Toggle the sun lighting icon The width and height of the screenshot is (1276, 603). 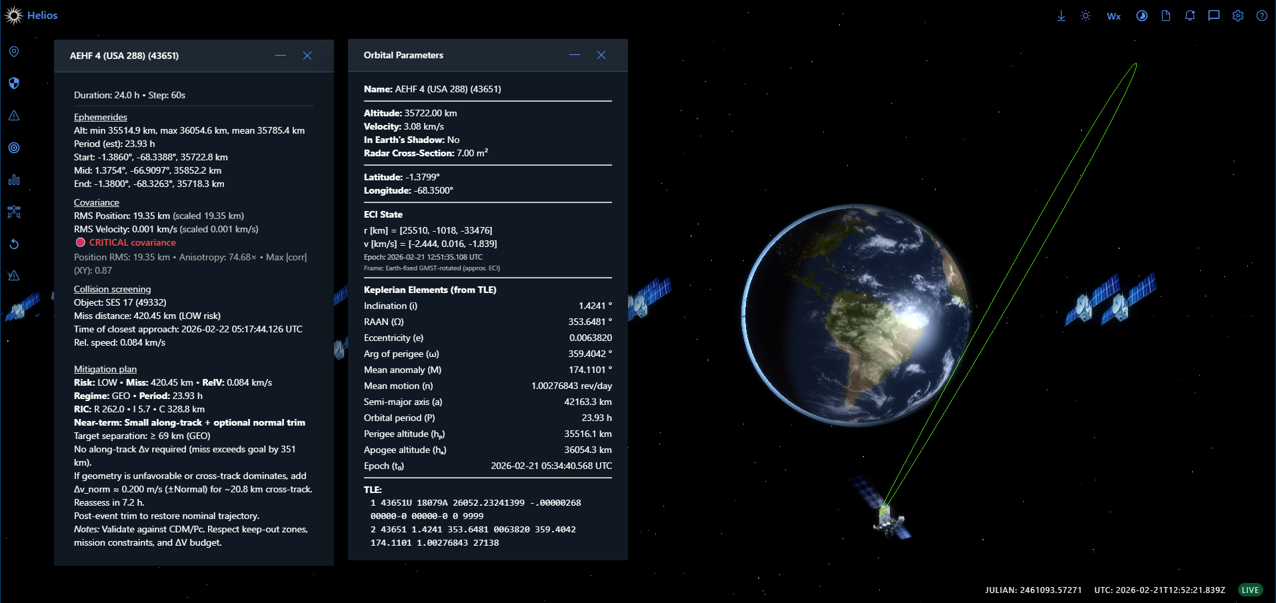pos(1086,16)
